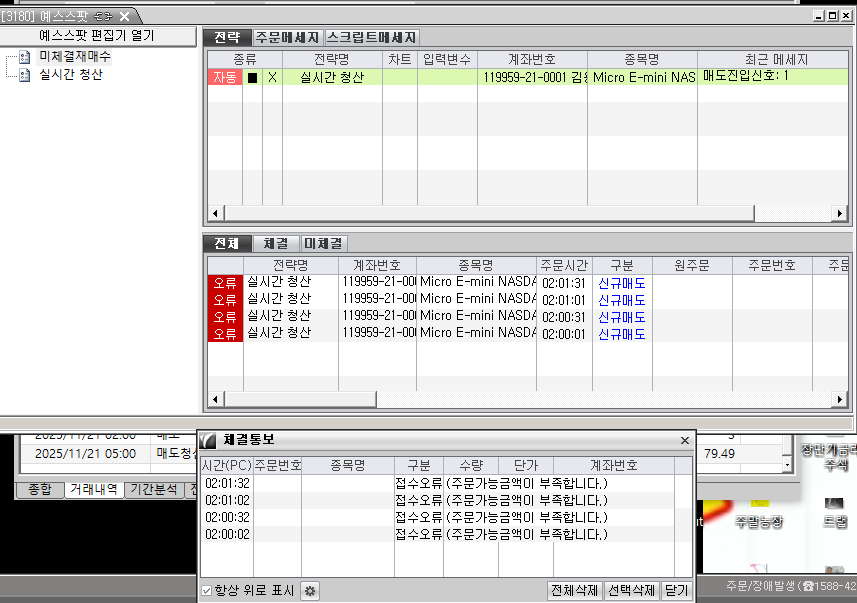The image size is (857, 603).
Task: Close the 예스스팟 tab with its X
Action: 124,17
